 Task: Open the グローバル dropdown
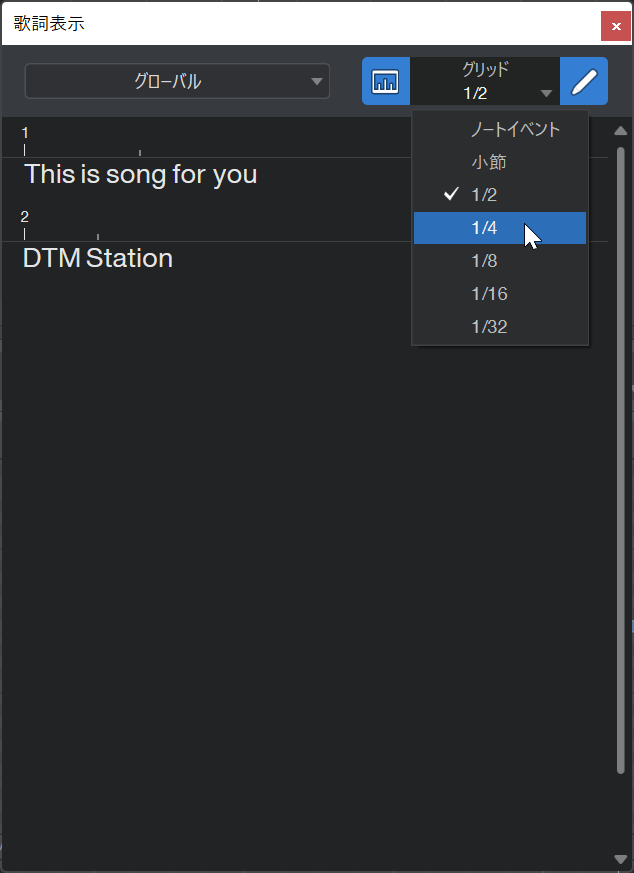click(x=177, y=81)
